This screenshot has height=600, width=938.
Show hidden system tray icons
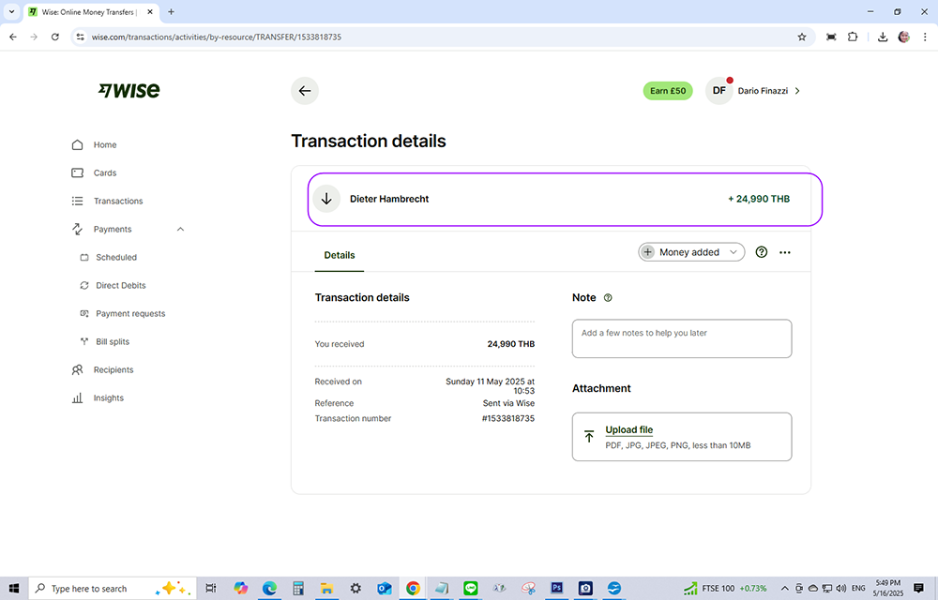pyautogui.click(x=785, y=589)
